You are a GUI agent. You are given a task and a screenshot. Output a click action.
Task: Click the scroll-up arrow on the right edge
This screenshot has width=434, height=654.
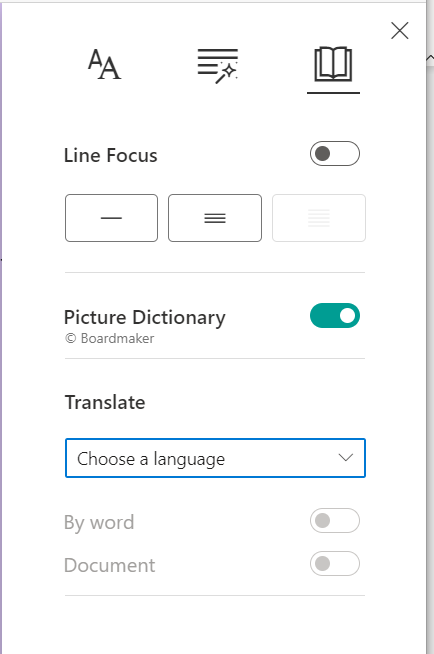tap(430, 58)
